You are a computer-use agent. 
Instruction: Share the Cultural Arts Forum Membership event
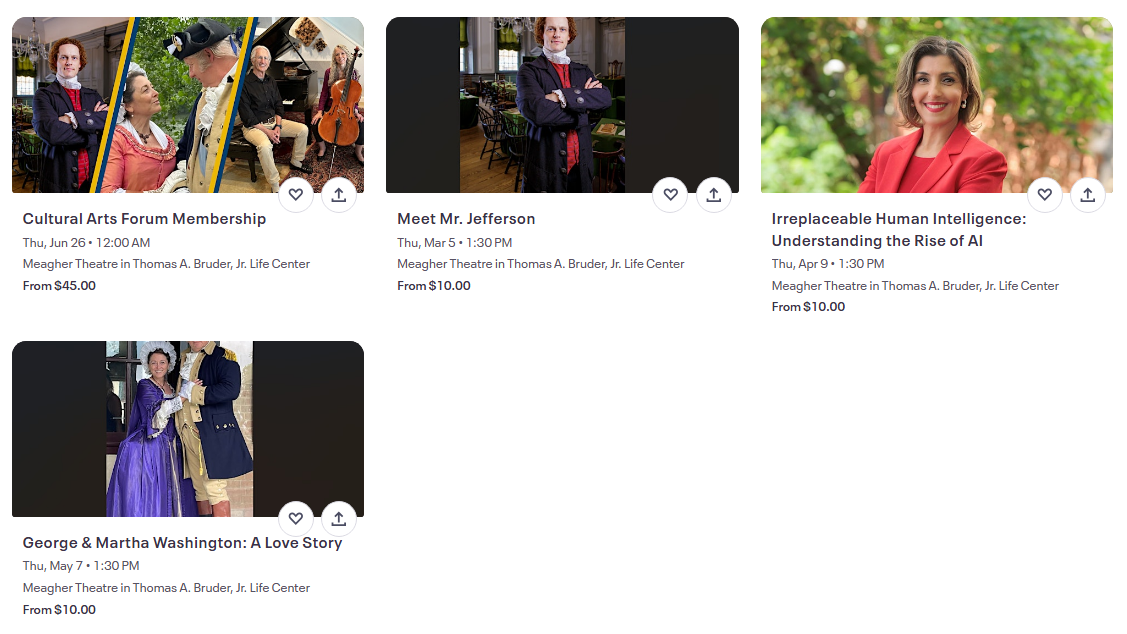click(x=339, y=195)
